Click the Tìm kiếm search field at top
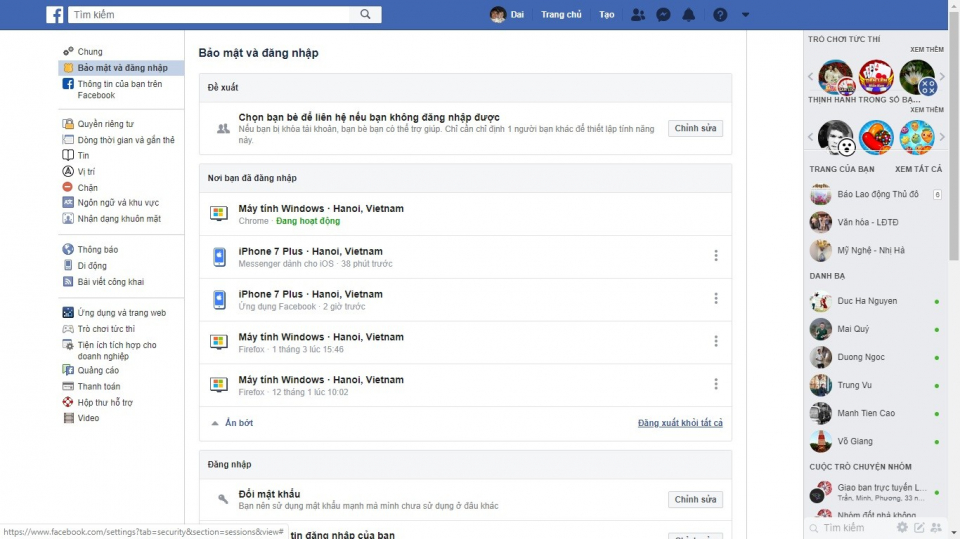The width and height of the screenshot is (960, 539). [210, 15]
